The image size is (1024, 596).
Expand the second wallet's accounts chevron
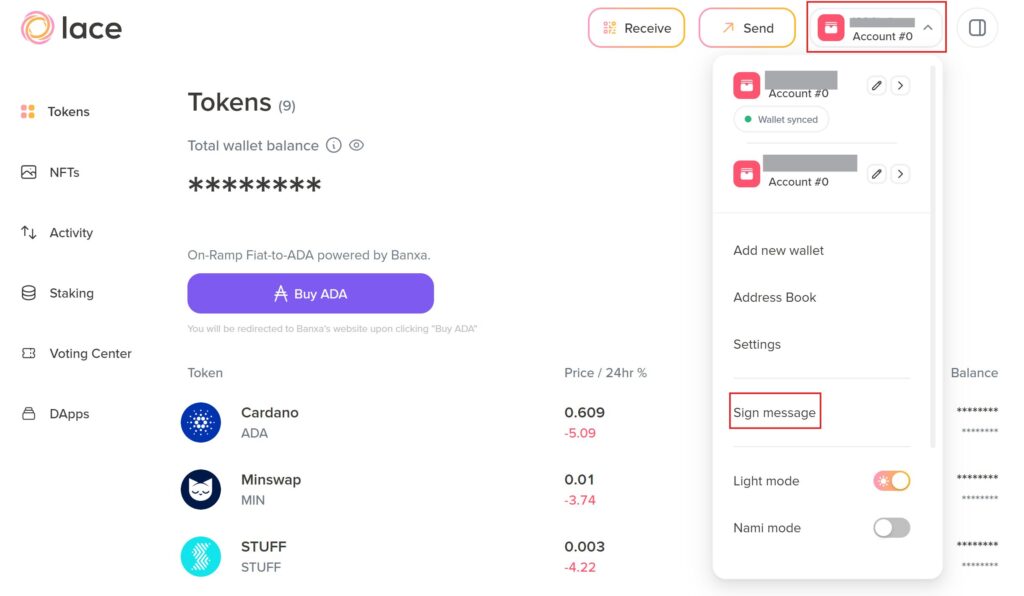coord(900,174)
